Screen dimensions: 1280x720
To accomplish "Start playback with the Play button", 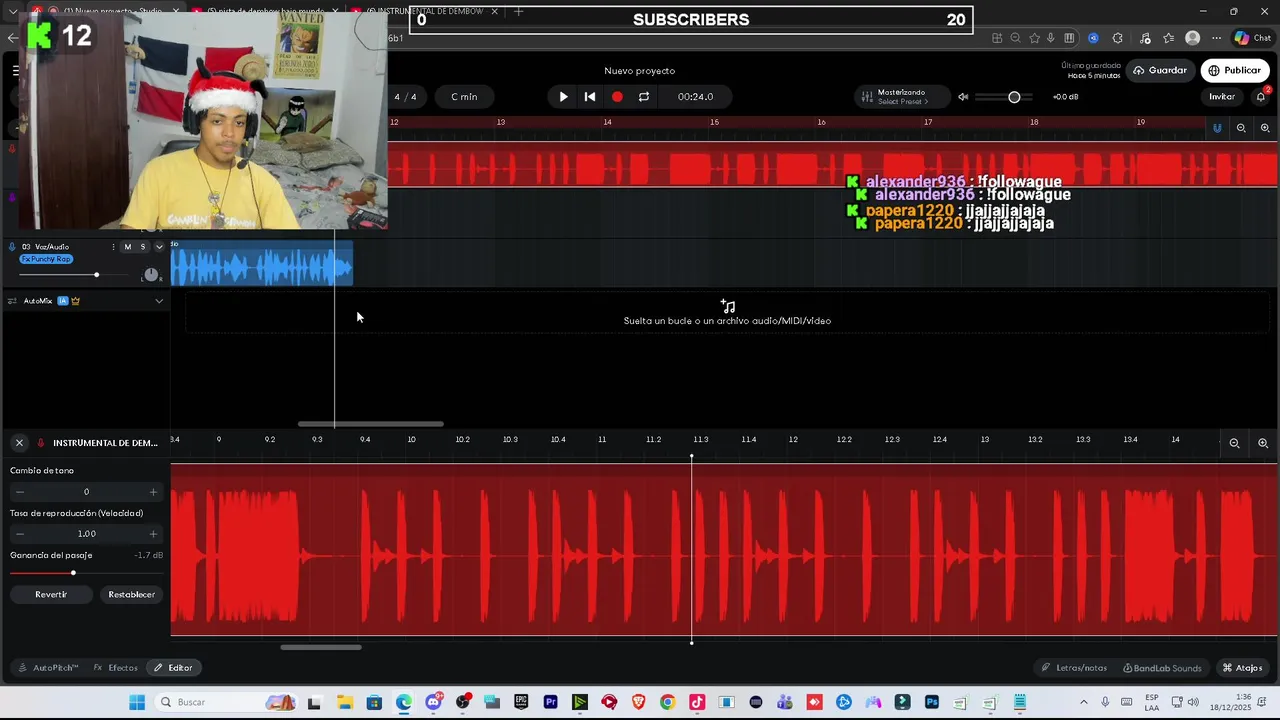I will click(x=563, y=97).
